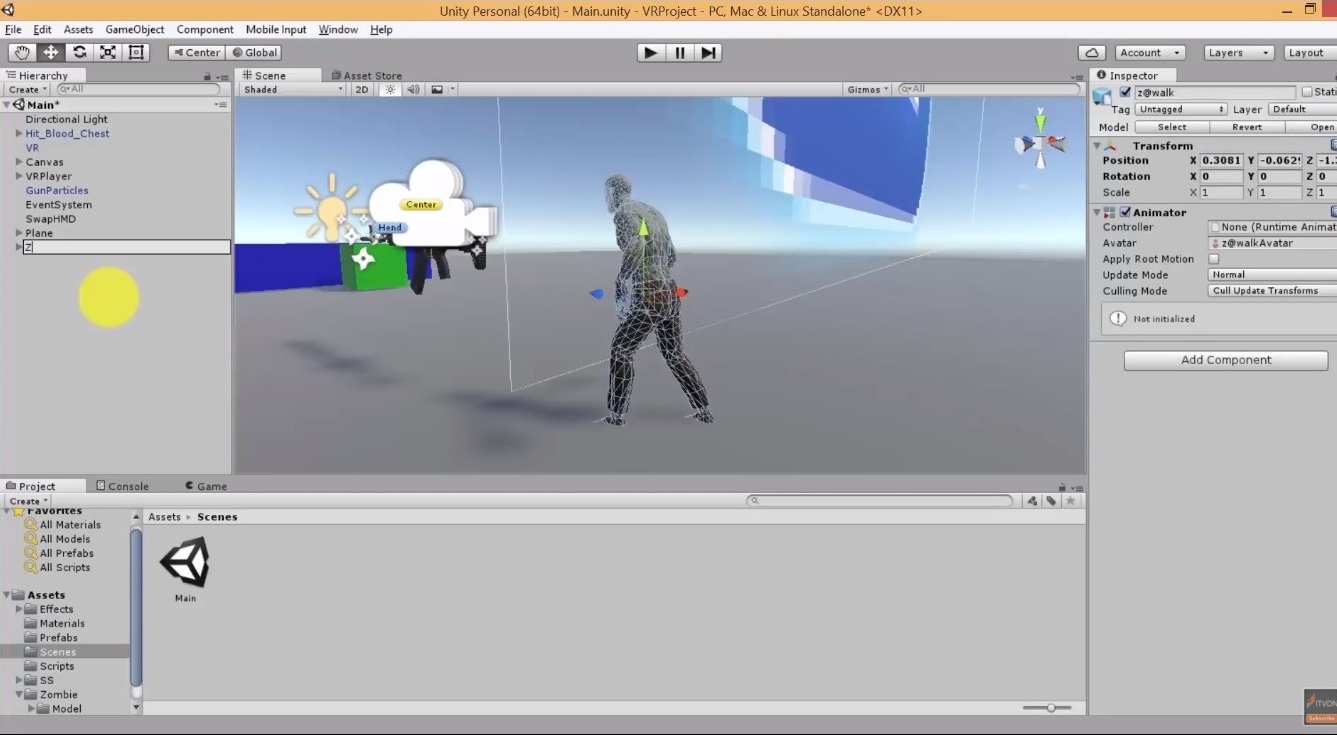Collapse the Transform component
The height and width of the screenshot is (735, 1337).
[1097, 146]
